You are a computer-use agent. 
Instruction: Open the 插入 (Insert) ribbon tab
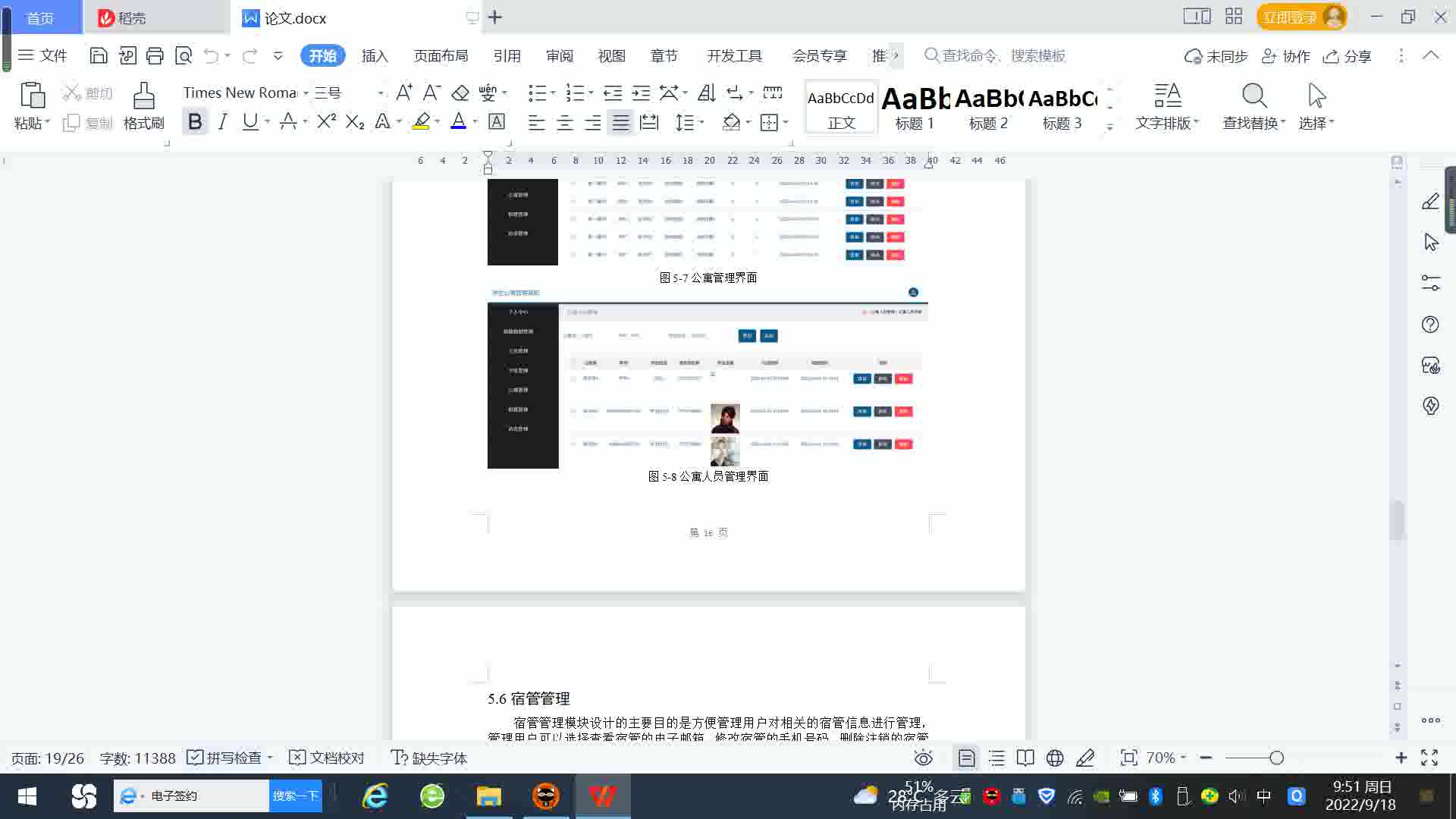[x=375, y=56]
